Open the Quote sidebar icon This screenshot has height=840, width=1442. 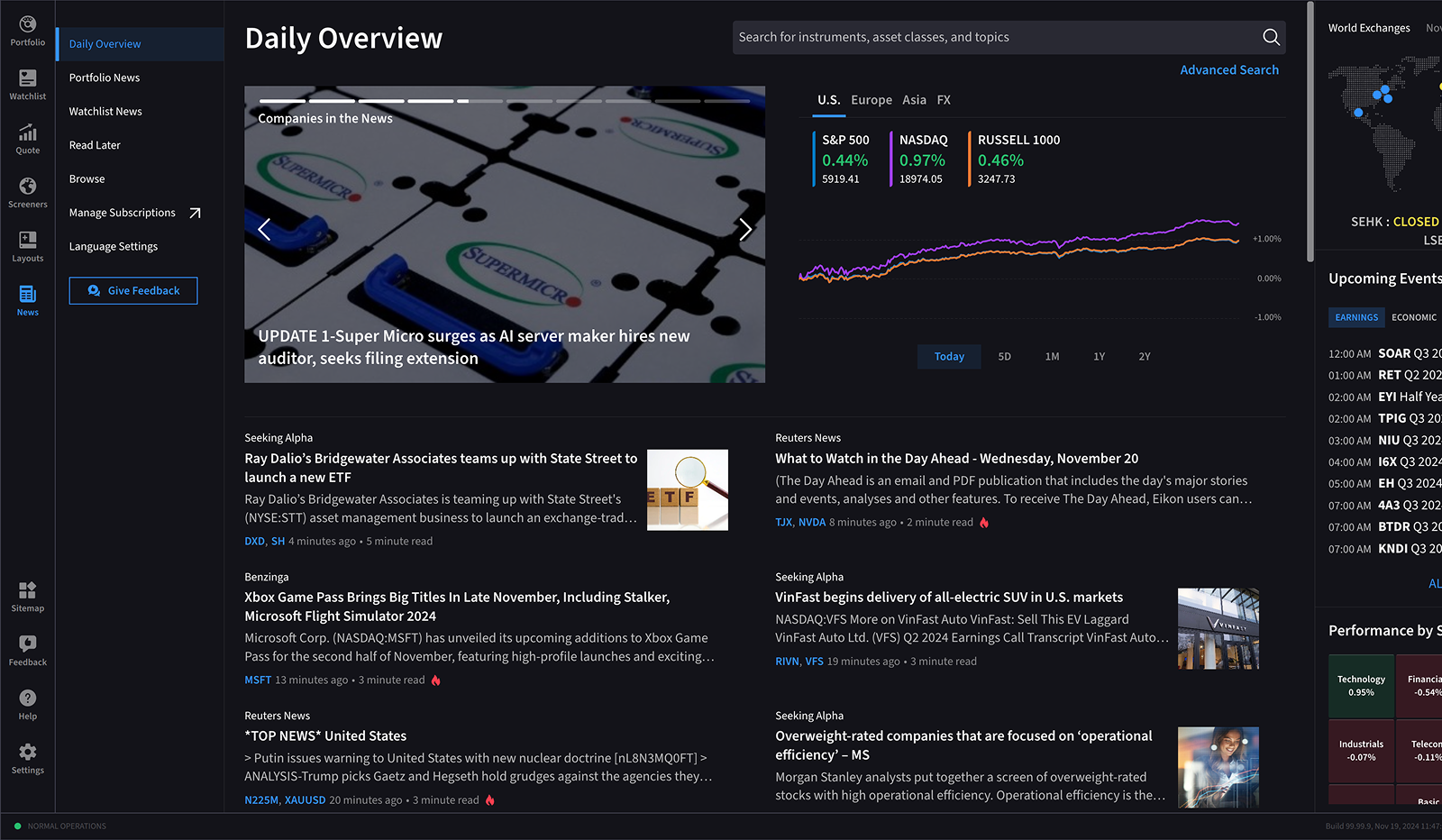(28, 139)
